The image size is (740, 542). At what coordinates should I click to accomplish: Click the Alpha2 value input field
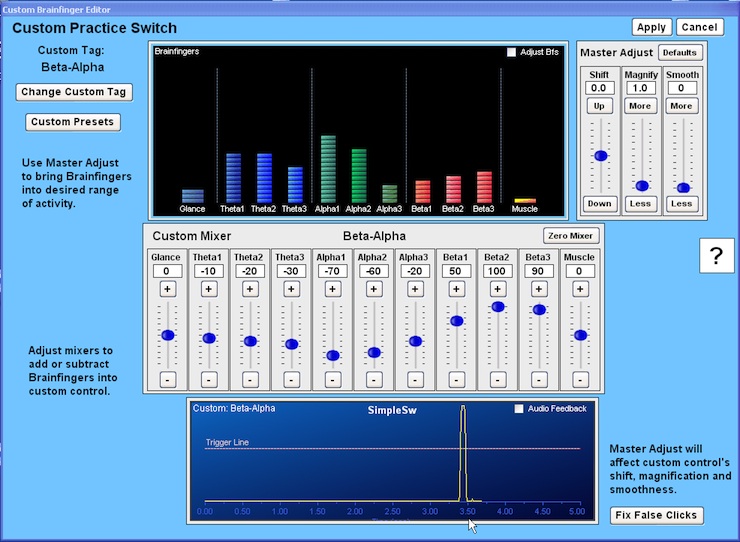(374, 271)
